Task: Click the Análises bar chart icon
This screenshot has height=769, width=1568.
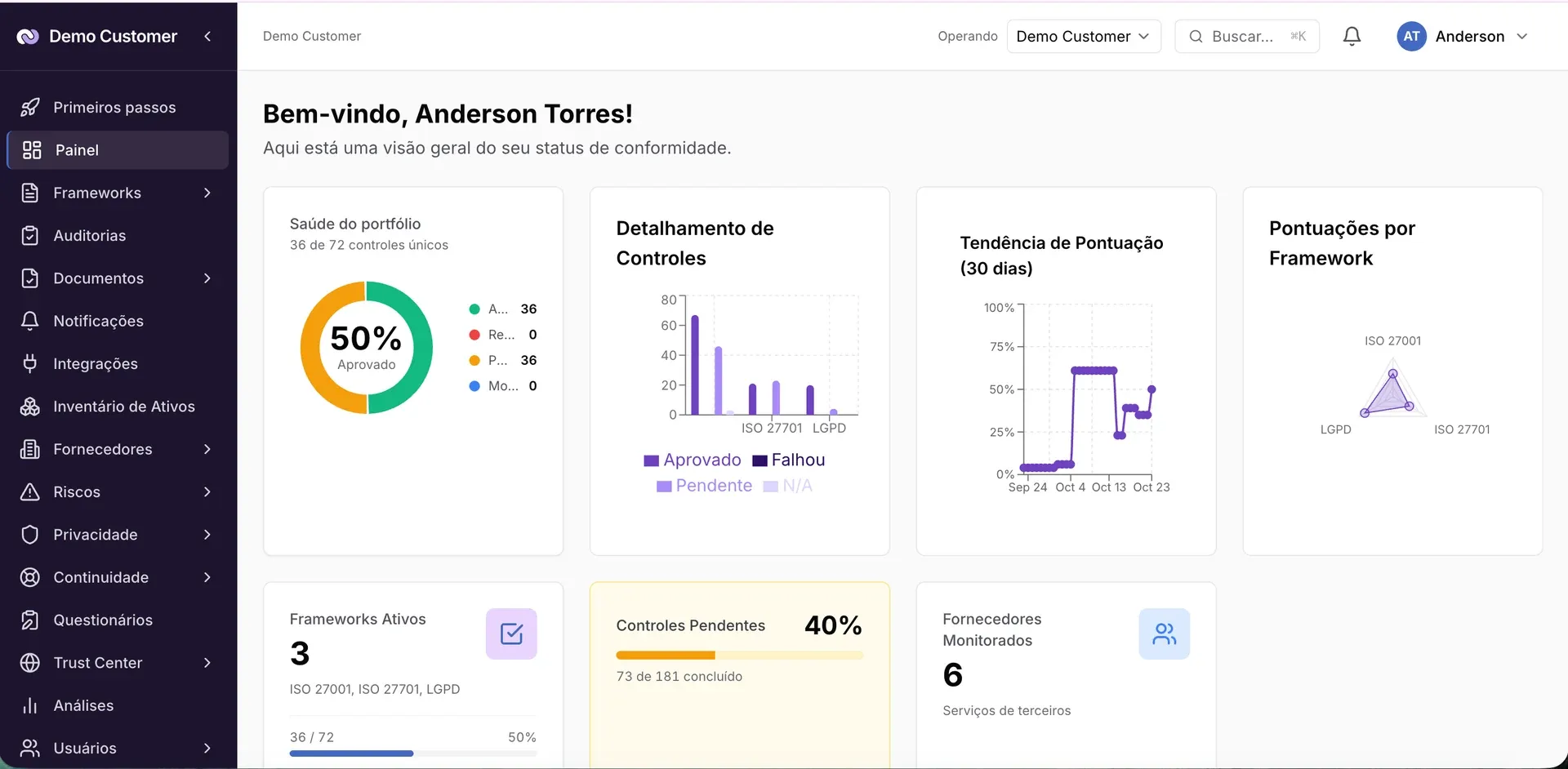Action: [x=30, y=705]
